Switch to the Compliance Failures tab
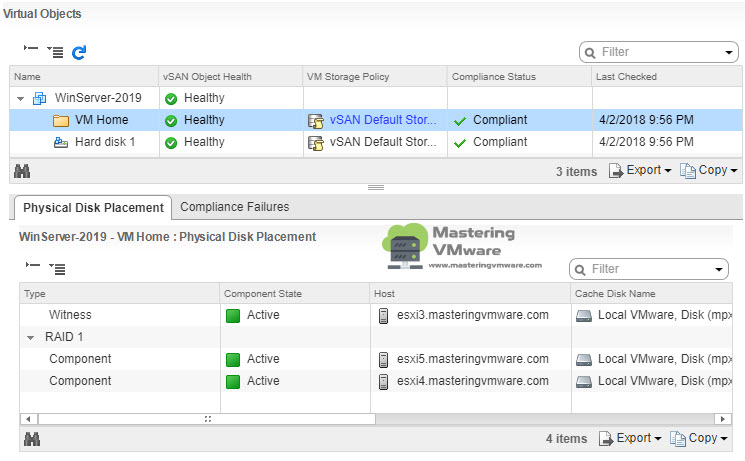Image resolution: width=745 pixels, height=461 pixels. coord(235,207)
